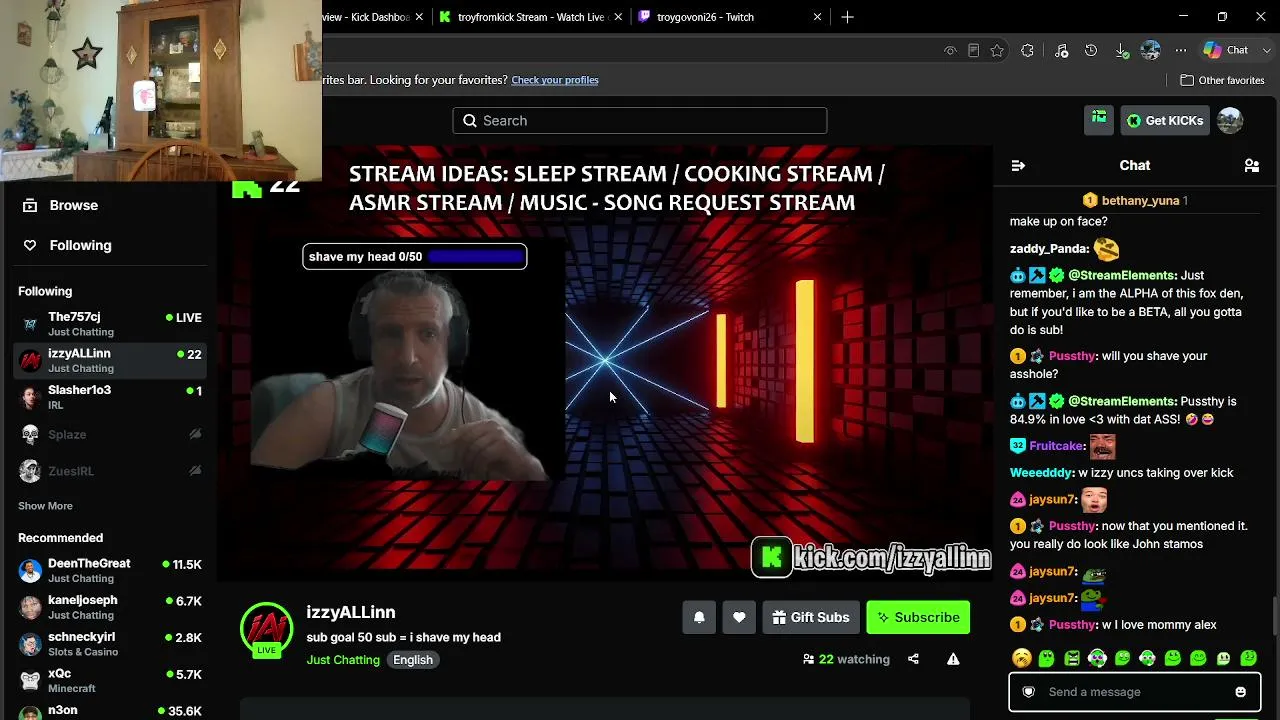This screenshot has width=1280, height=720.
Task: Open Other favorites folder
Action: click(1222, 80)
